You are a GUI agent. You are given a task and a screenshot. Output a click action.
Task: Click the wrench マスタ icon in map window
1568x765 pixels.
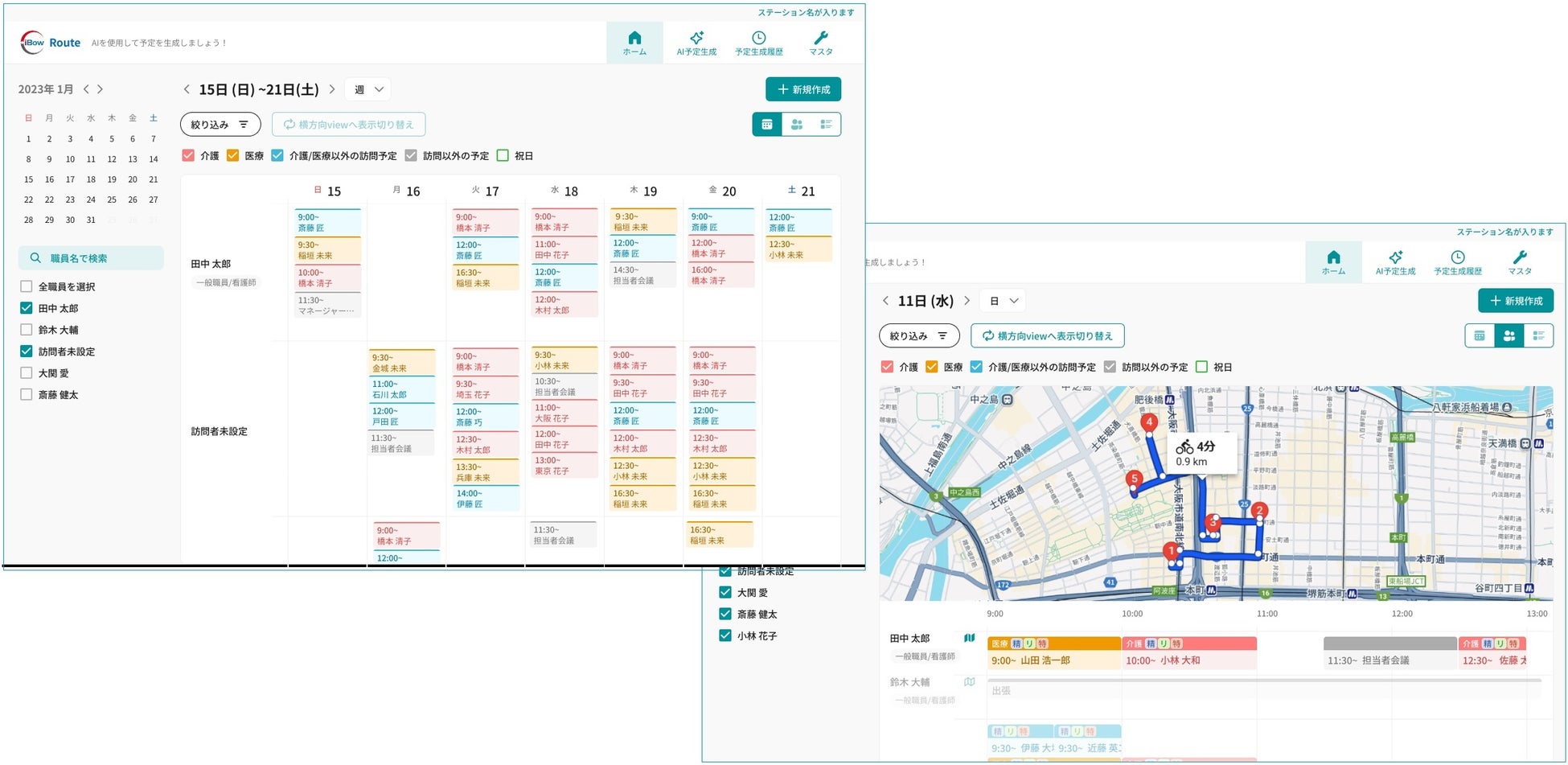point(1520,257)
